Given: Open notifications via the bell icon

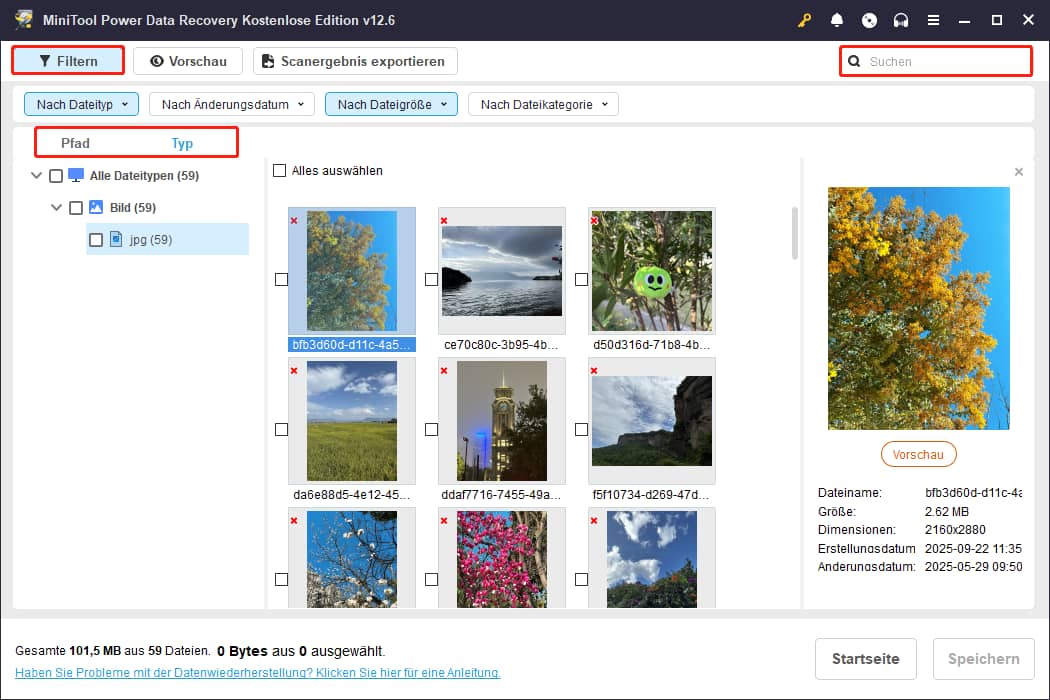Looking at the screenshot, I should (837, 20).
